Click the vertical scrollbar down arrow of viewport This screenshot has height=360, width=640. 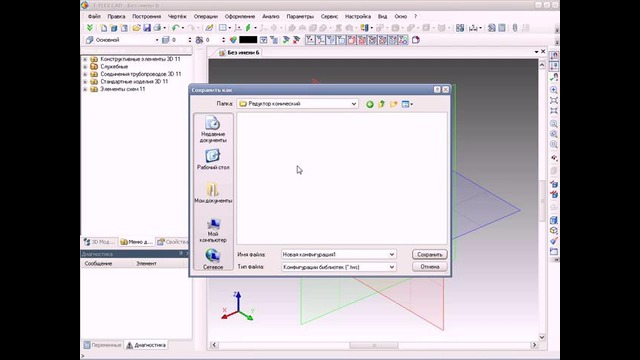tap(542, 337)
